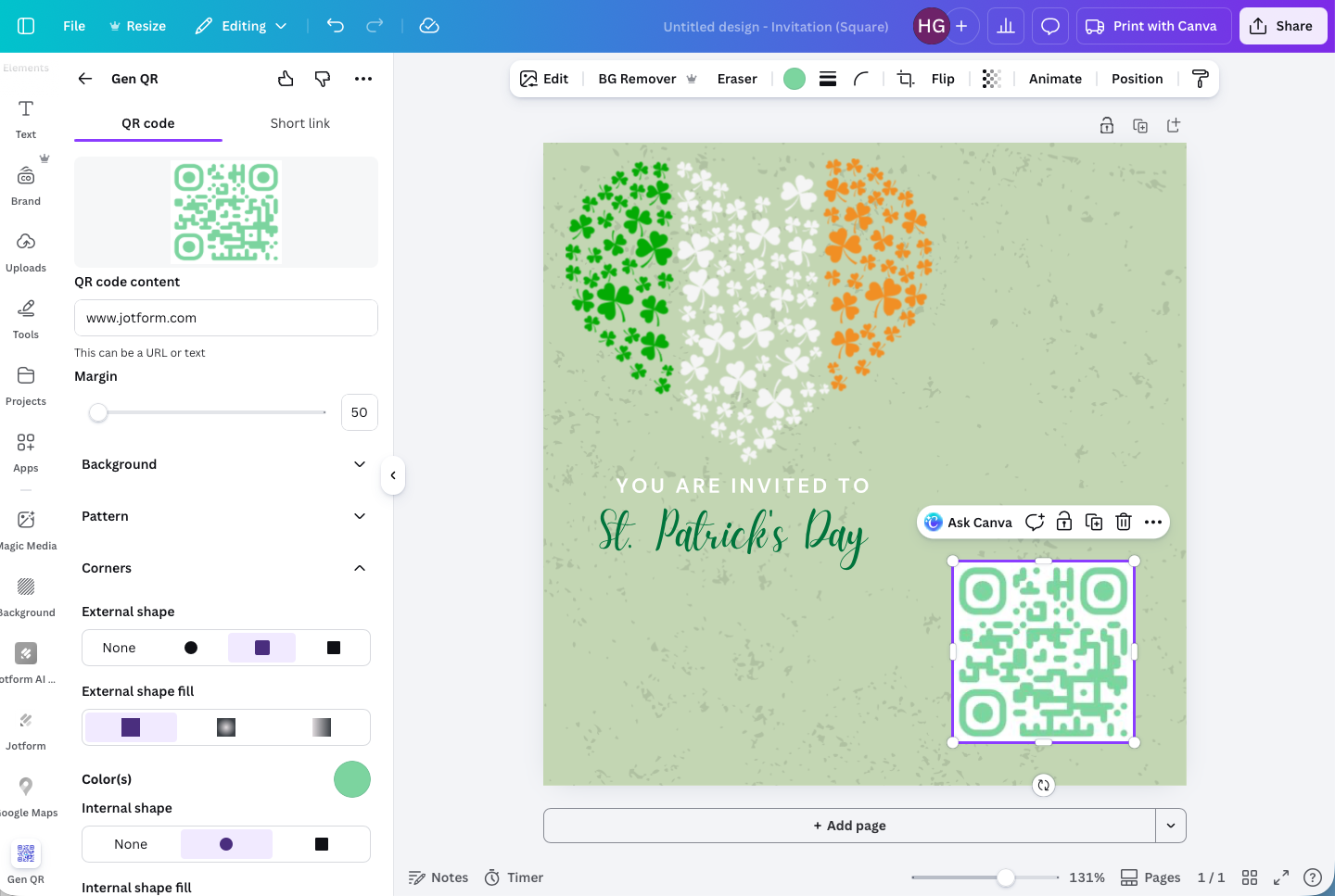The height and width of the screenshot is (896, 1335).
Task: Open the Apps panel in the sidebar
Action: point(25,452)
